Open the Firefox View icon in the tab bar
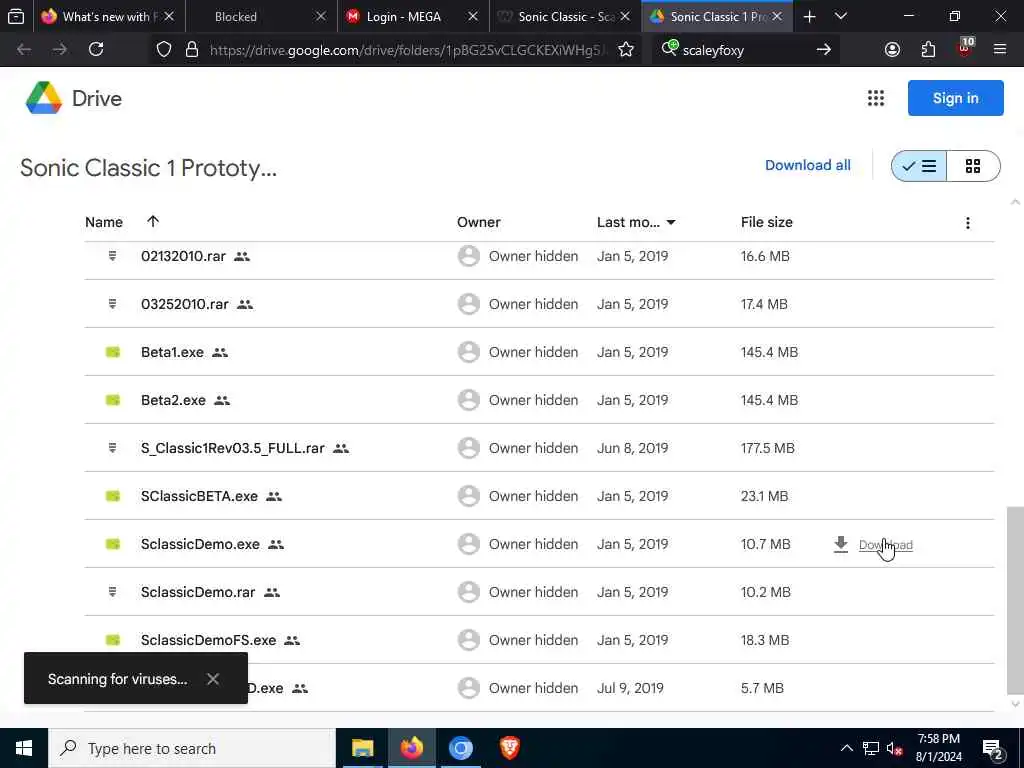Image resolution: width=1024 pixels, height=768 pixels. tap(16, 16)
